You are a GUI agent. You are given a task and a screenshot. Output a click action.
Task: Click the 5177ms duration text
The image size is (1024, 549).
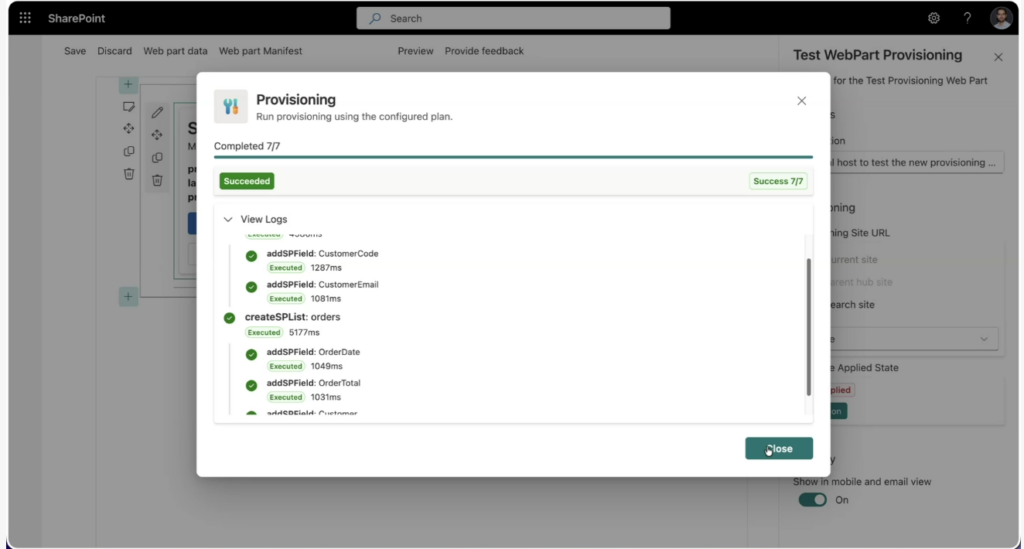(304, 332)
